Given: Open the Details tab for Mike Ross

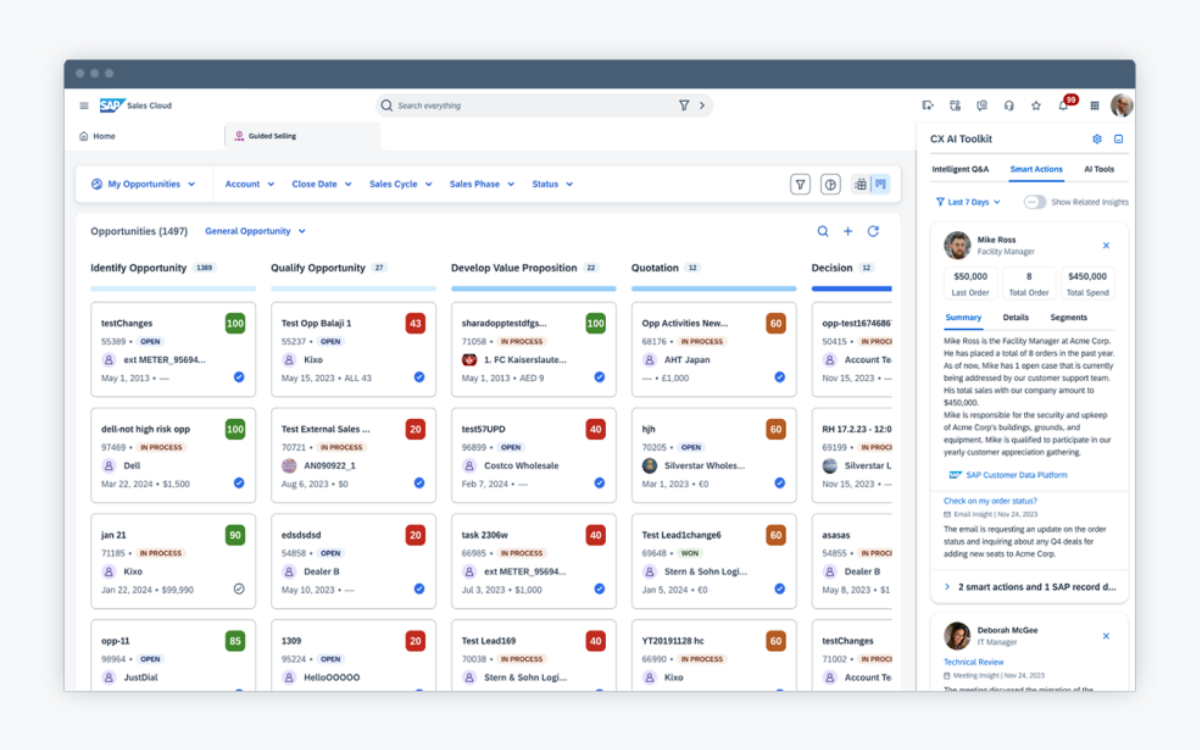Looking at the screenshot, I should (x=1015, y=318).
